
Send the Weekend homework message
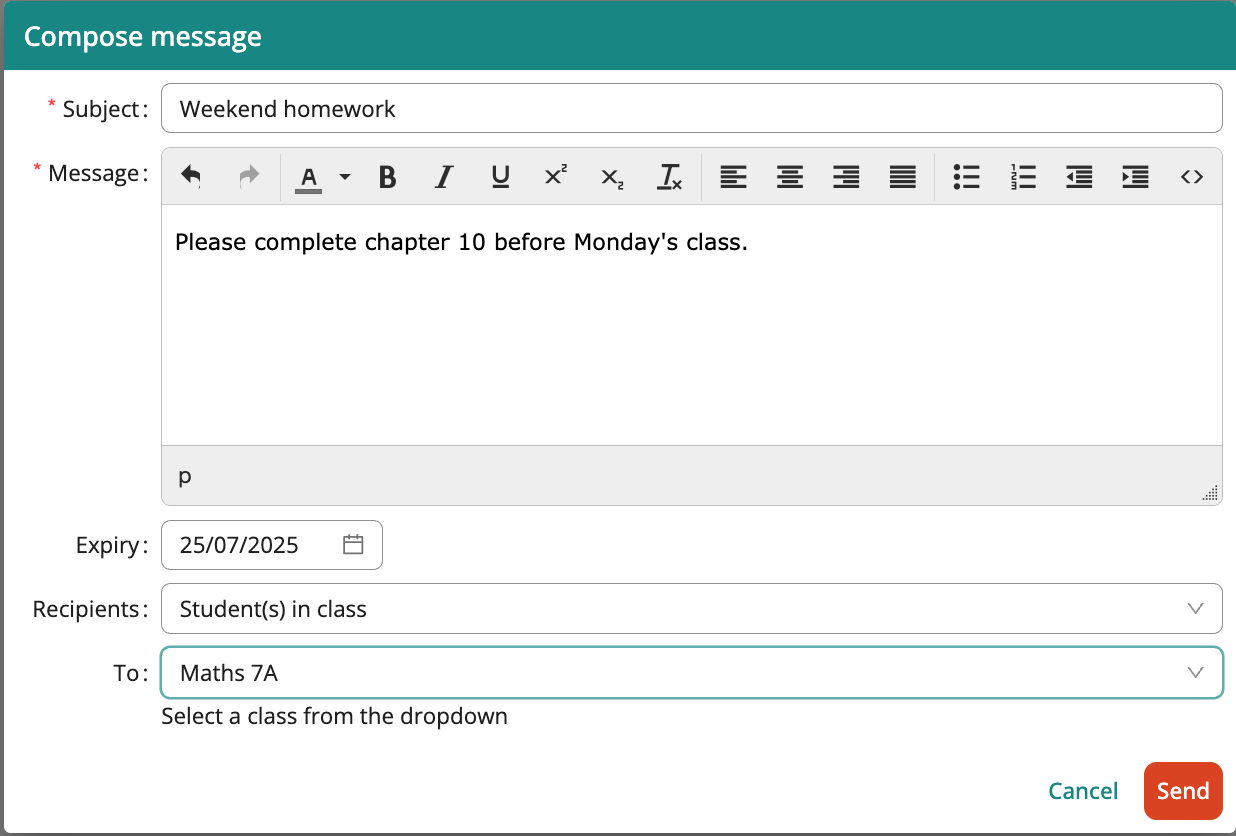point(1183,790)
